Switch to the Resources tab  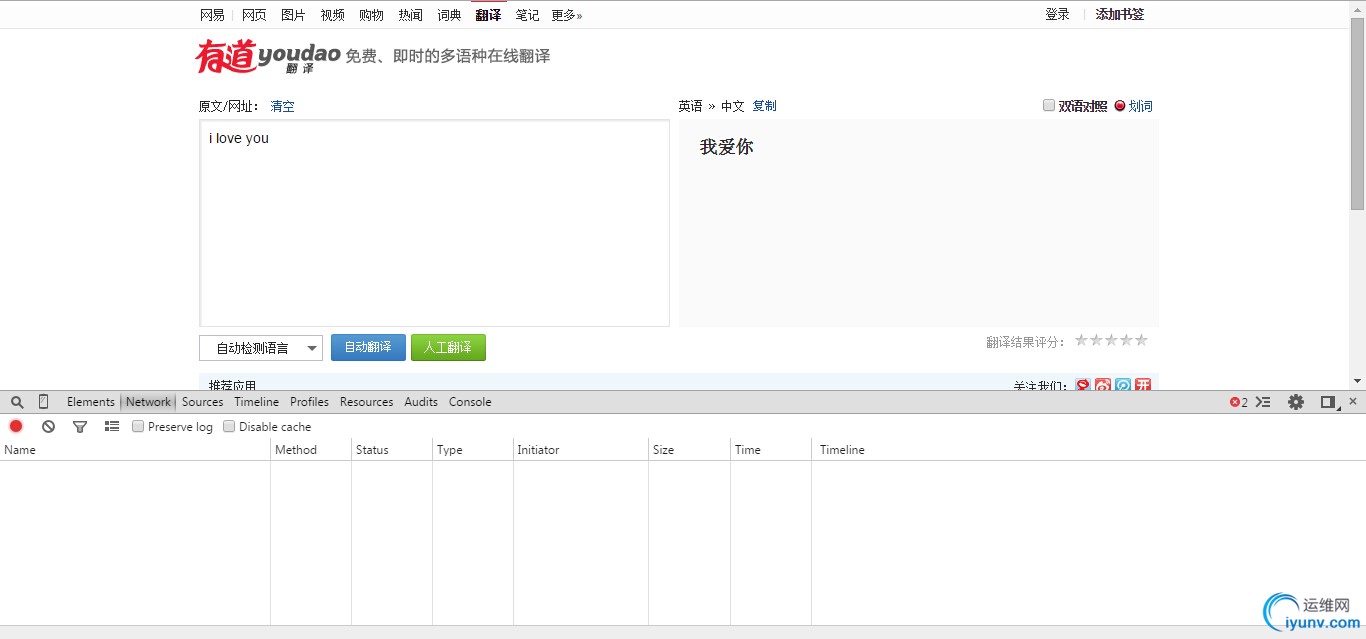[367, 402]
